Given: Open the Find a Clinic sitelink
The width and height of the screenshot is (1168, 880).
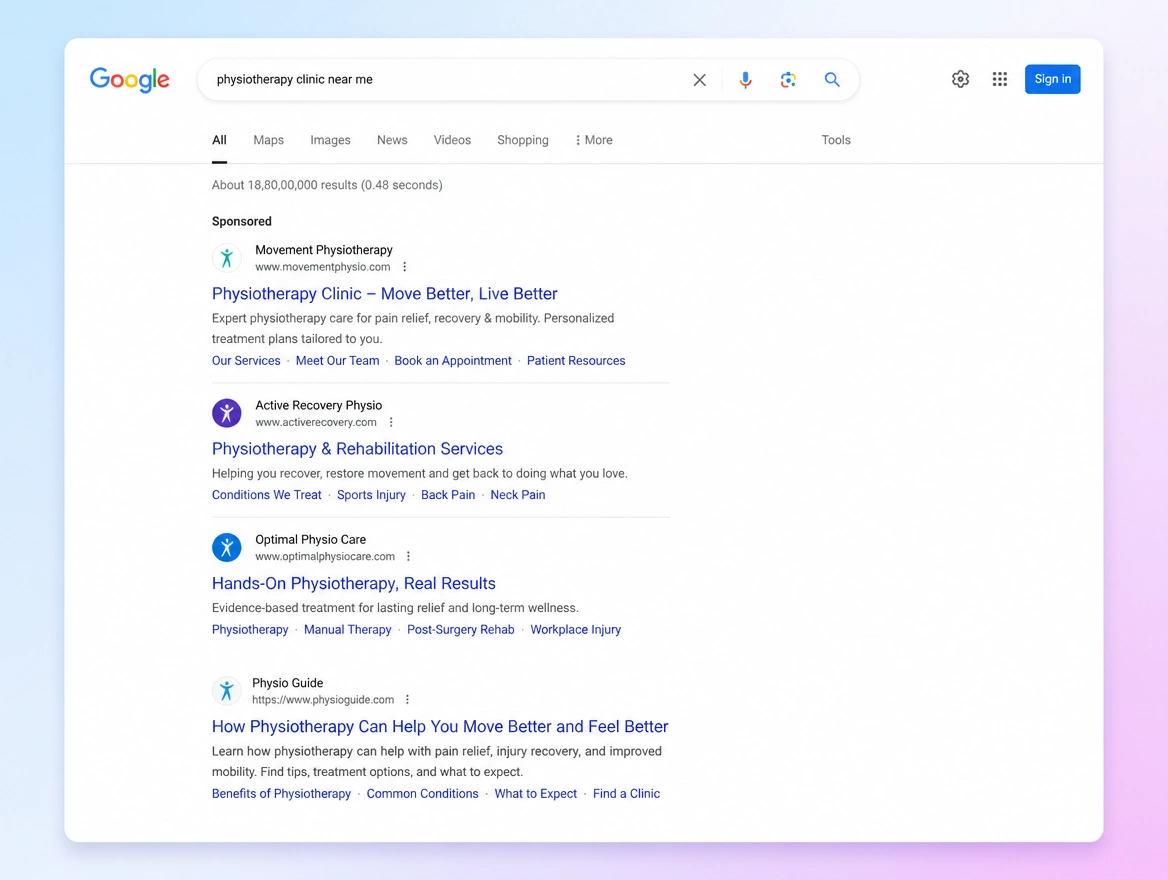Looking at the screenshot, I should (626, 794).
